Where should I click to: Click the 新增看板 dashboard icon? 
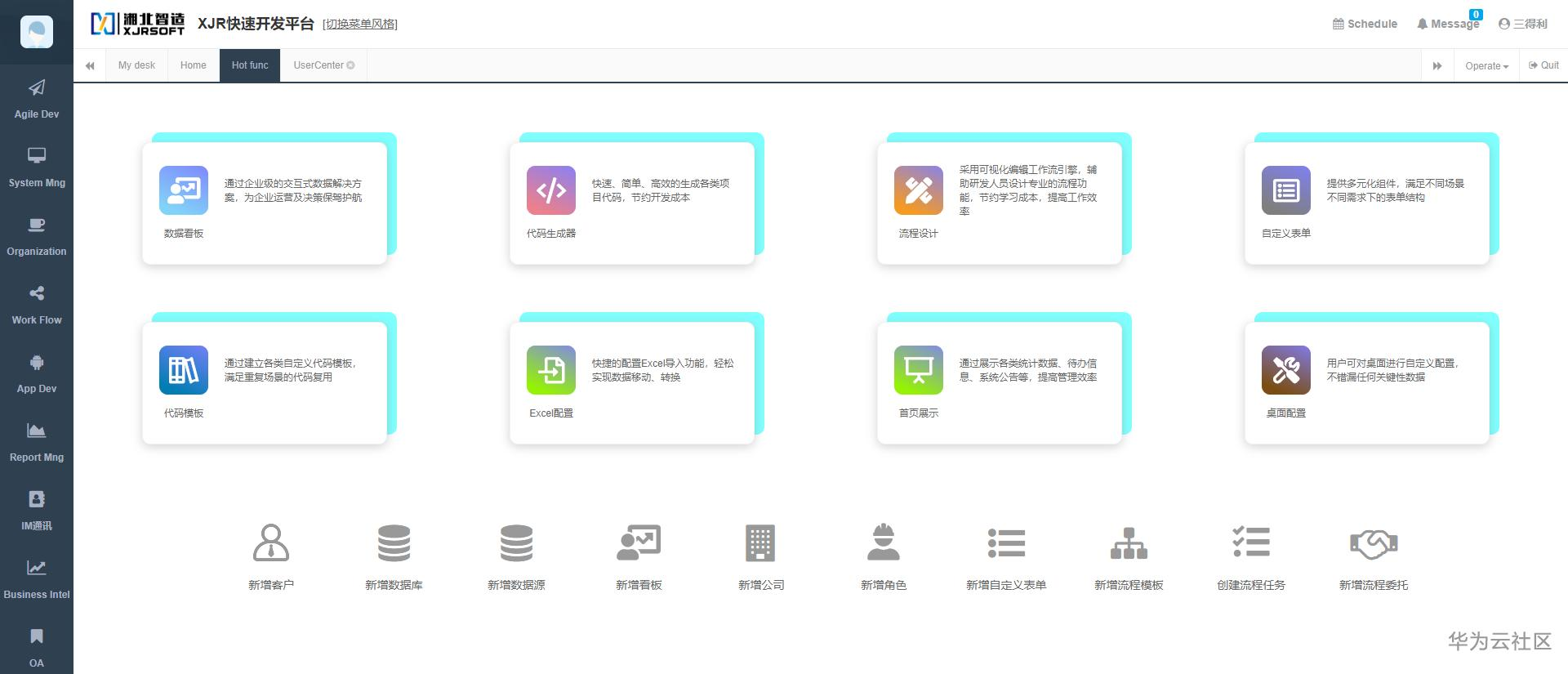(639, 543)
